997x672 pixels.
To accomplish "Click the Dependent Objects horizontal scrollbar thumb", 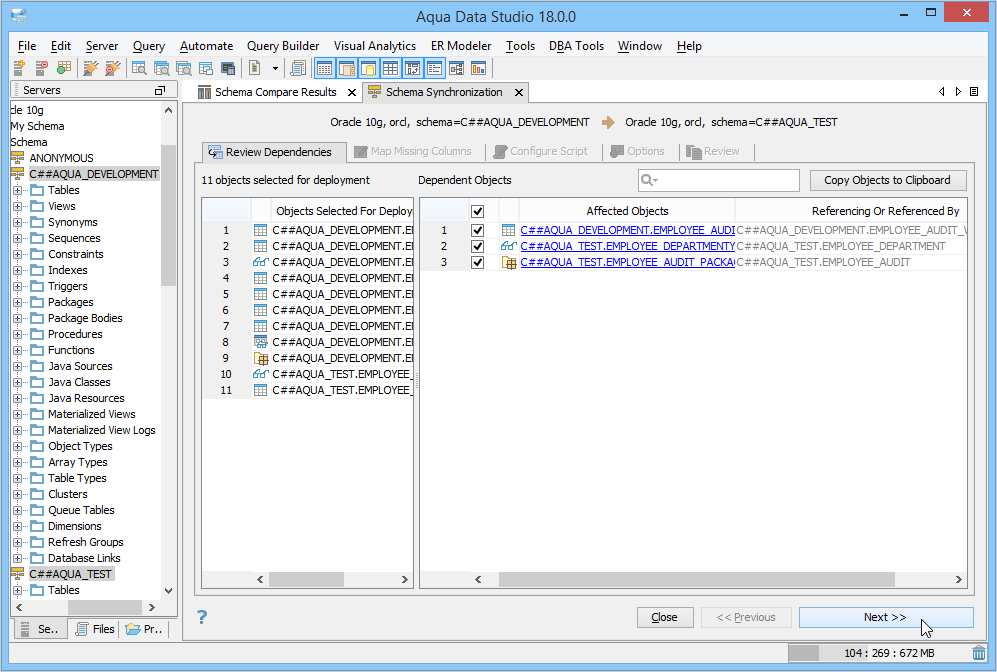I will click(x=696, y=579).
